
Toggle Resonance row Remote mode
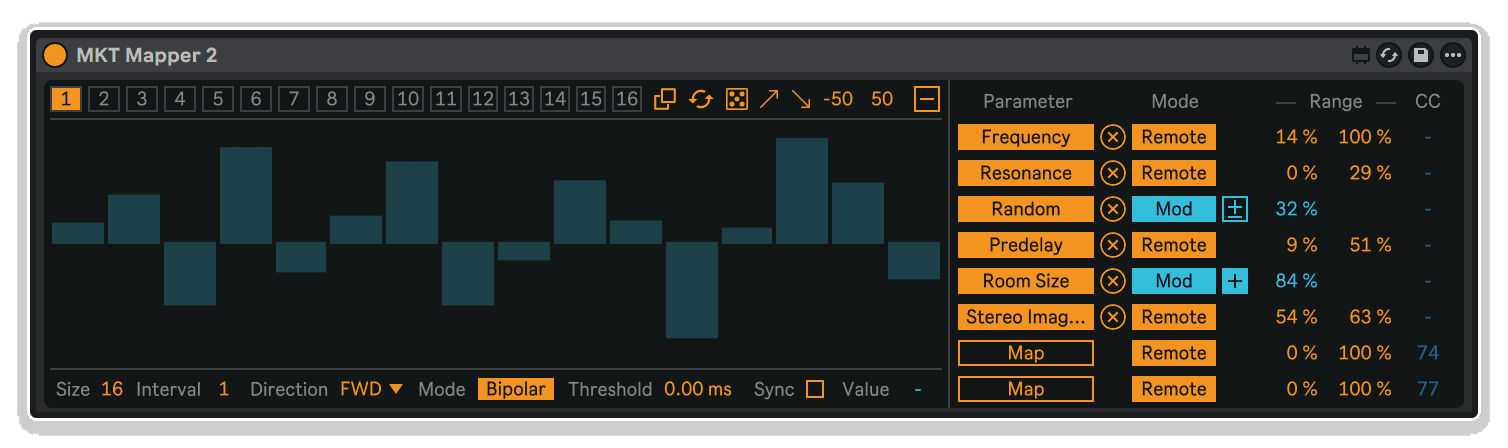1174,173
